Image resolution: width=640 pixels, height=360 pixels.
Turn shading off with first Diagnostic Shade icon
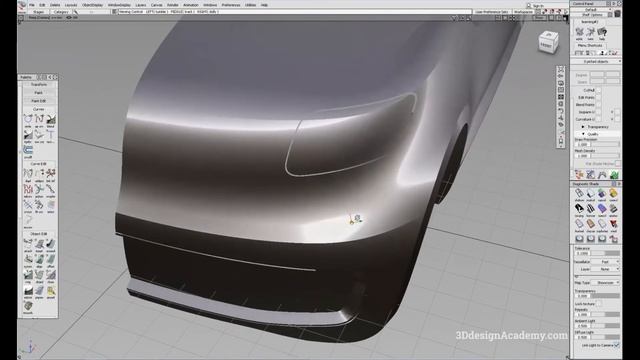(579, 193)
